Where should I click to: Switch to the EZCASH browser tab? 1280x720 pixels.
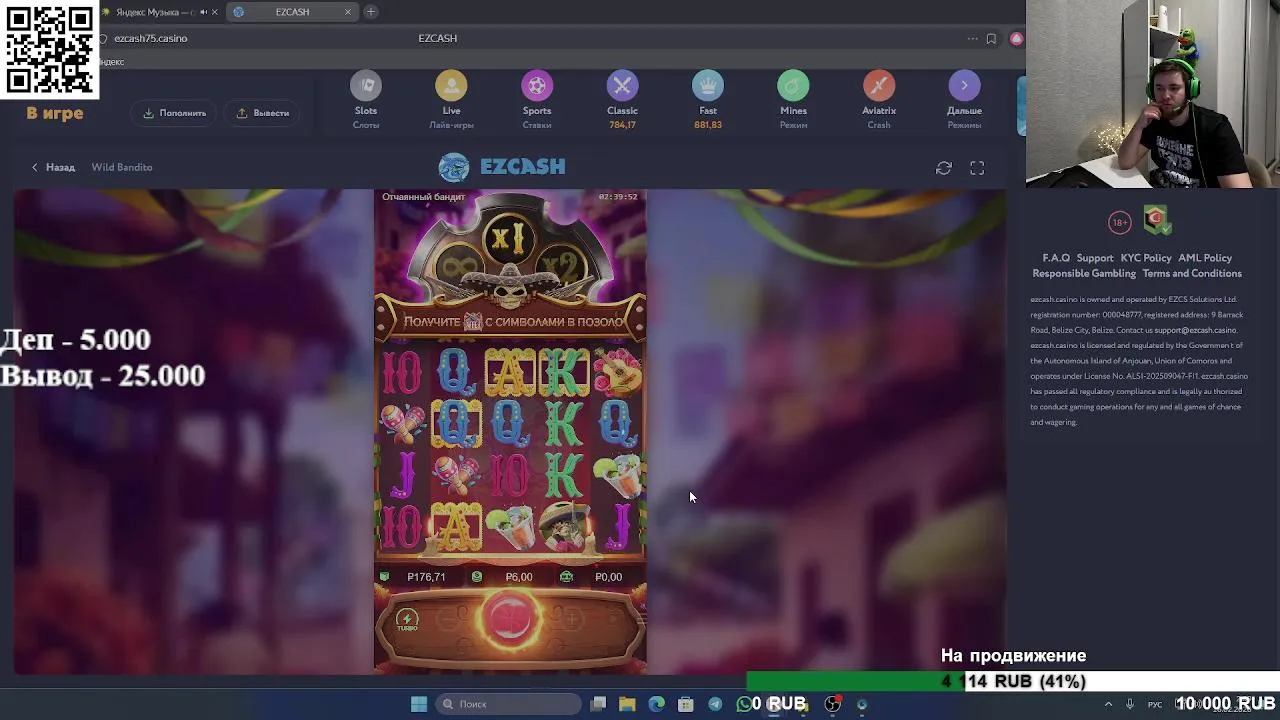[x=292, y=12]
